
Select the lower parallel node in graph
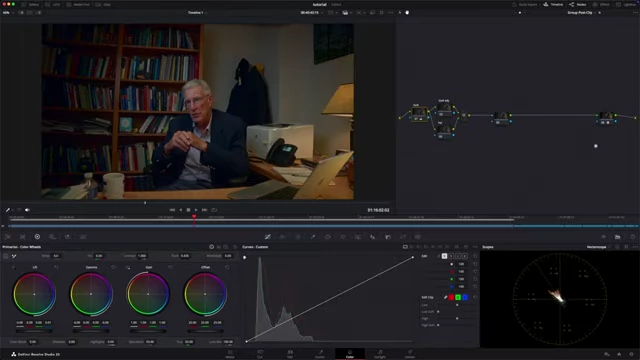pos(444,131)
